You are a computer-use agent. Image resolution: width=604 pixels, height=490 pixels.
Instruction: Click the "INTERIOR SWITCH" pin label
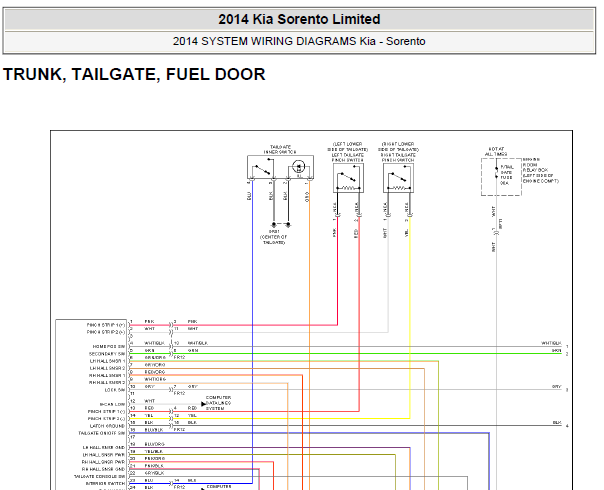tap(105, 483)
